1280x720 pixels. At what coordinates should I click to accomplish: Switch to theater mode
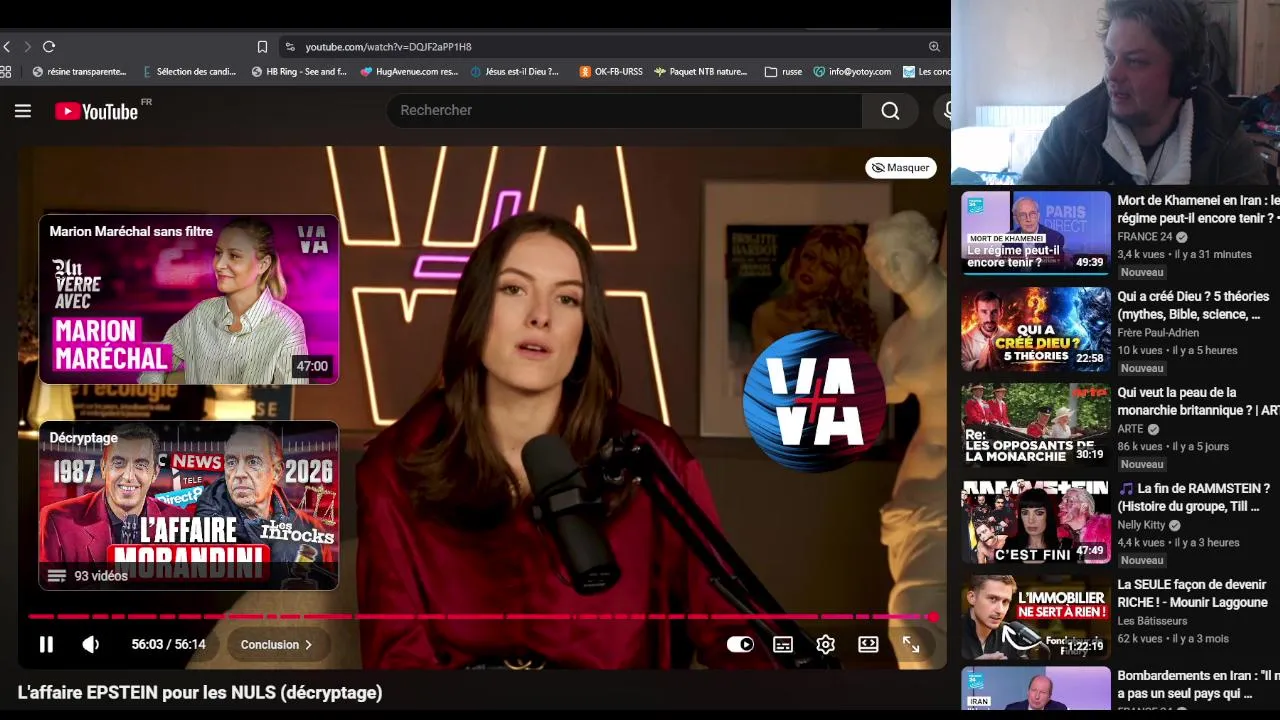868,645
